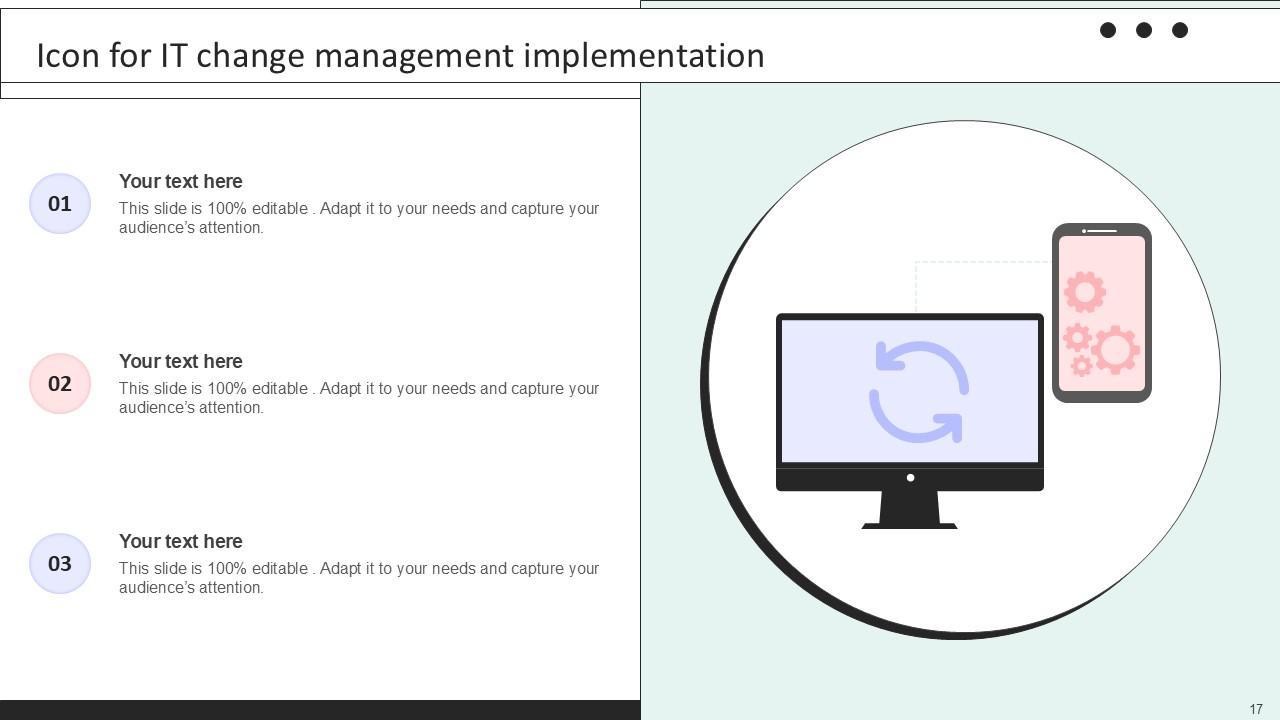Click second "Your text here" heading
Screen dimensions: 1280x720
point(181,361)
